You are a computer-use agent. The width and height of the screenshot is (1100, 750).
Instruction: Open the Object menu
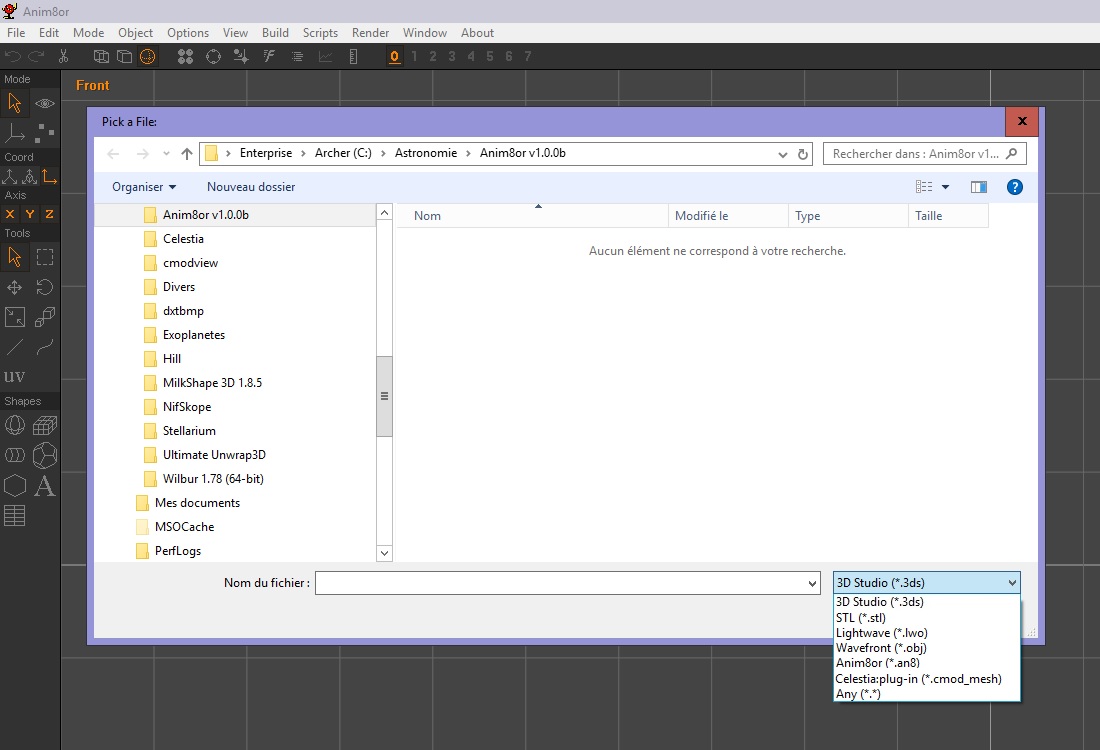[x=135, y=33]
